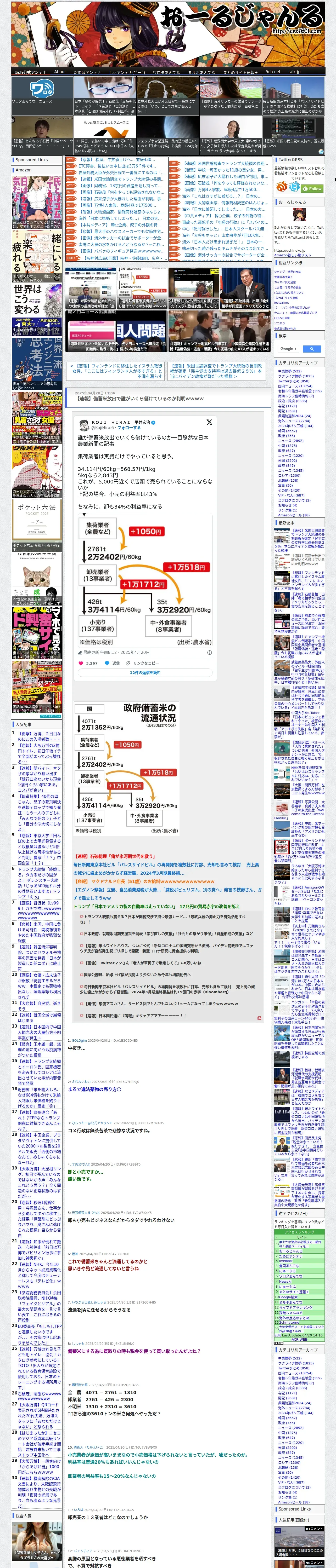Open ジパング 世界の反応 link
336x1568 pixels.
pyautogui.click(x=287, y=272)
